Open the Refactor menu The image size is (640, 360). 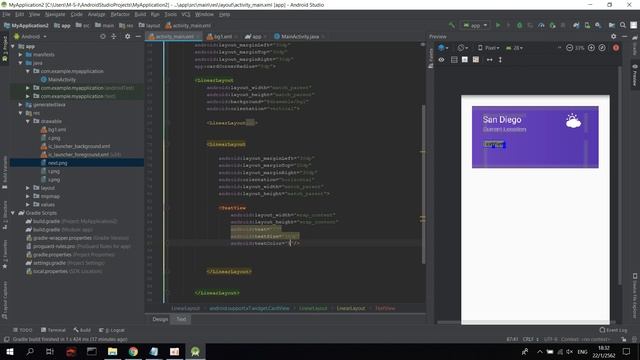120,14
